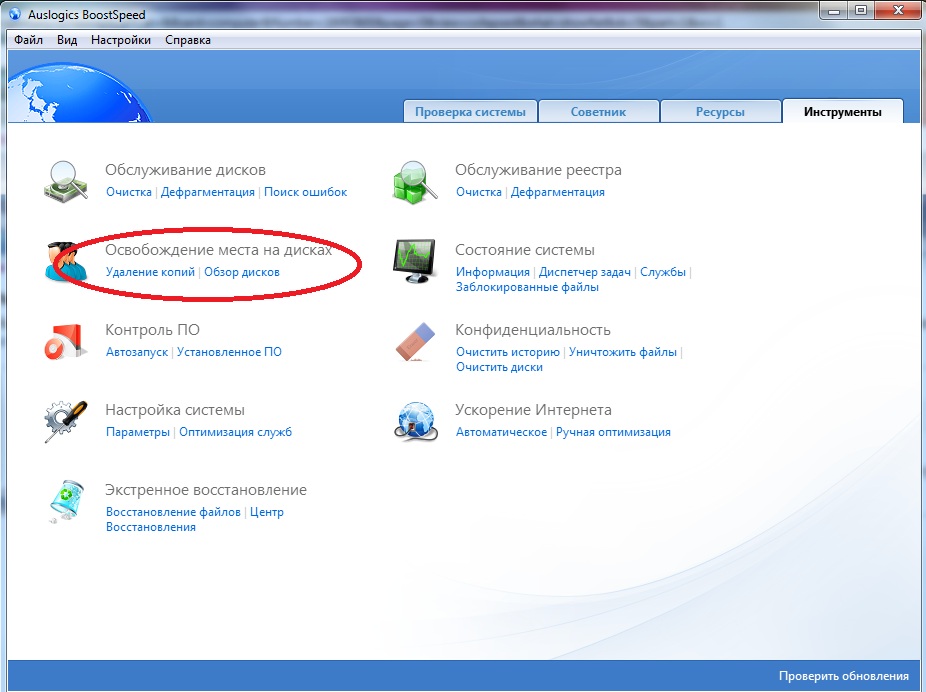Click the Internet acceleration globe icon
926x692 pixels.
416,421
